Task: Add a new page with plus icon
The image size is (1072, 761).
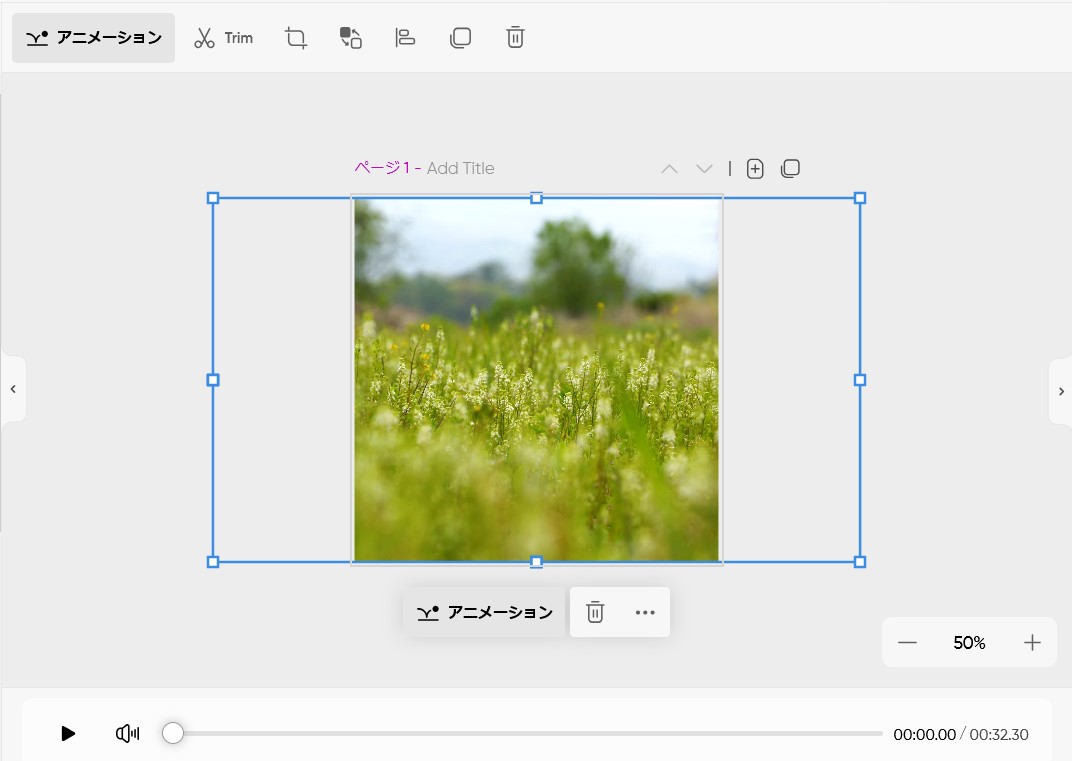Action: 755,169
